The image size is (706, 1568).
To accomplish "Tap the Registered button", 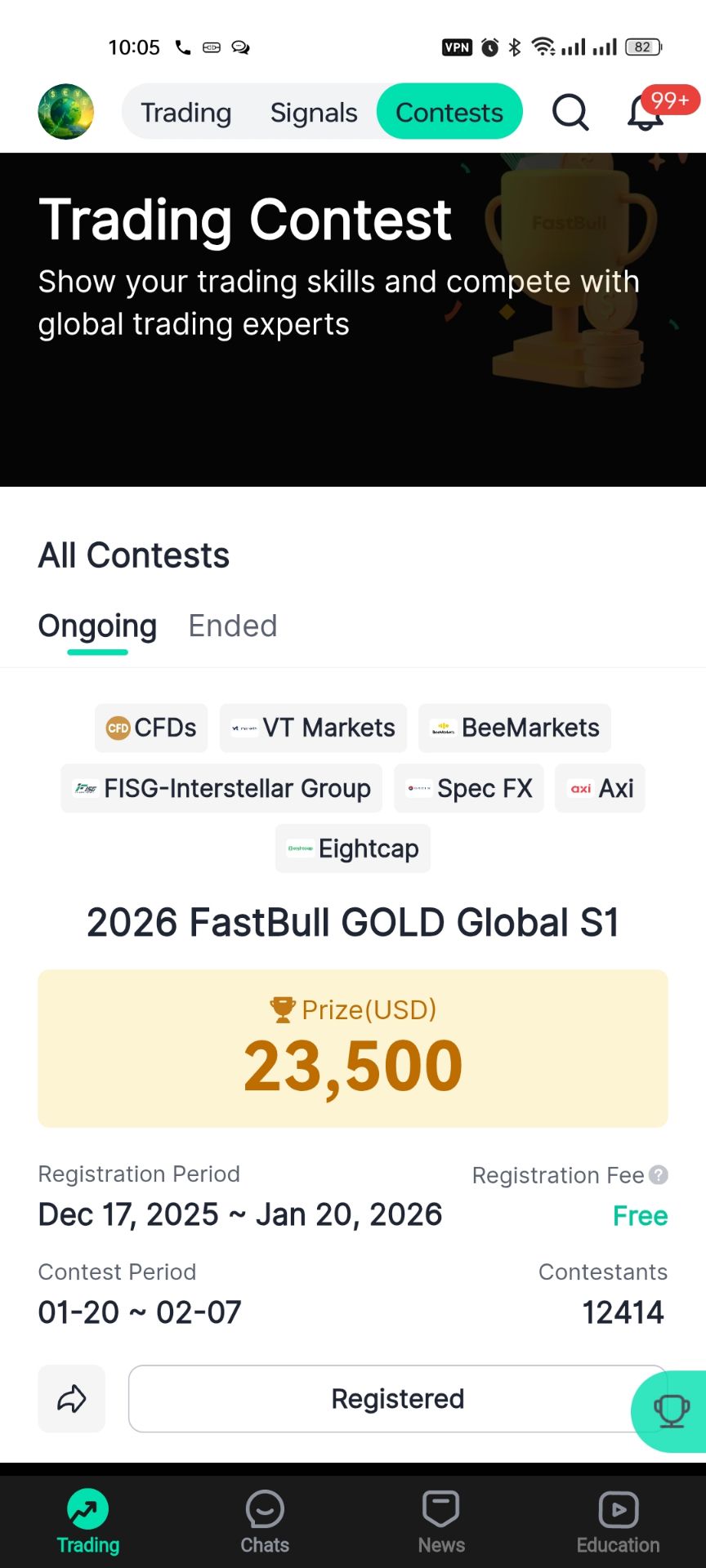I will (x=397, y=1398).
